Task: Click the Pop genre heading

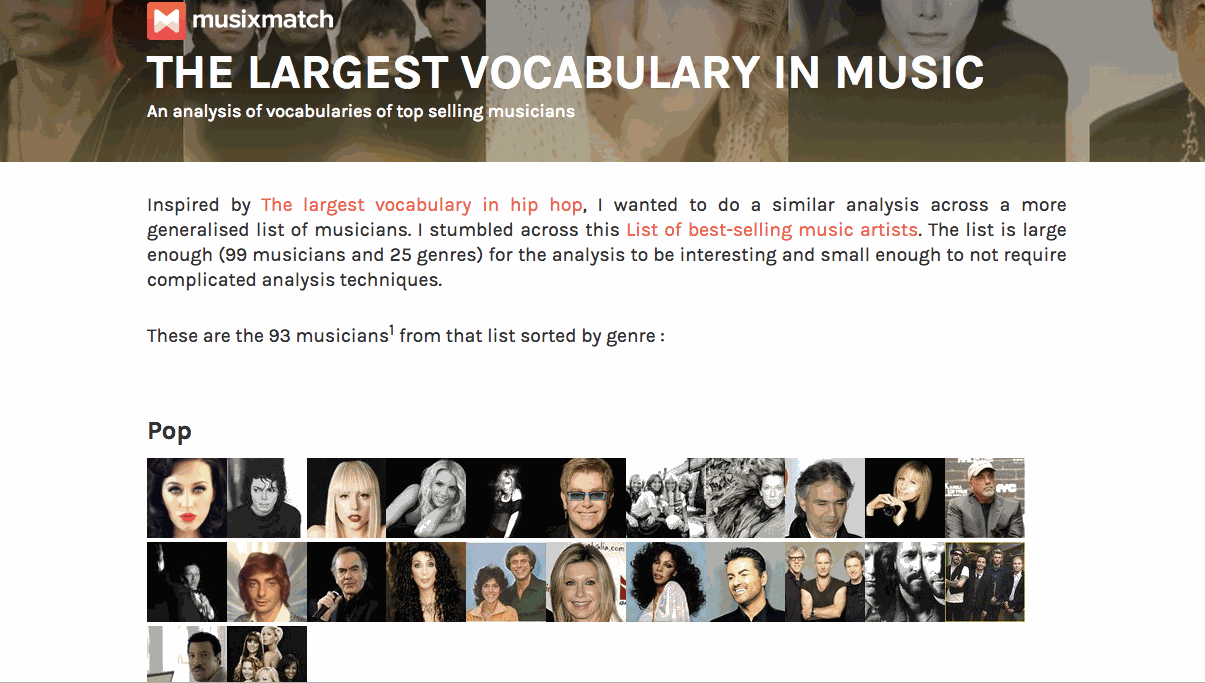Action: [169, 431]
